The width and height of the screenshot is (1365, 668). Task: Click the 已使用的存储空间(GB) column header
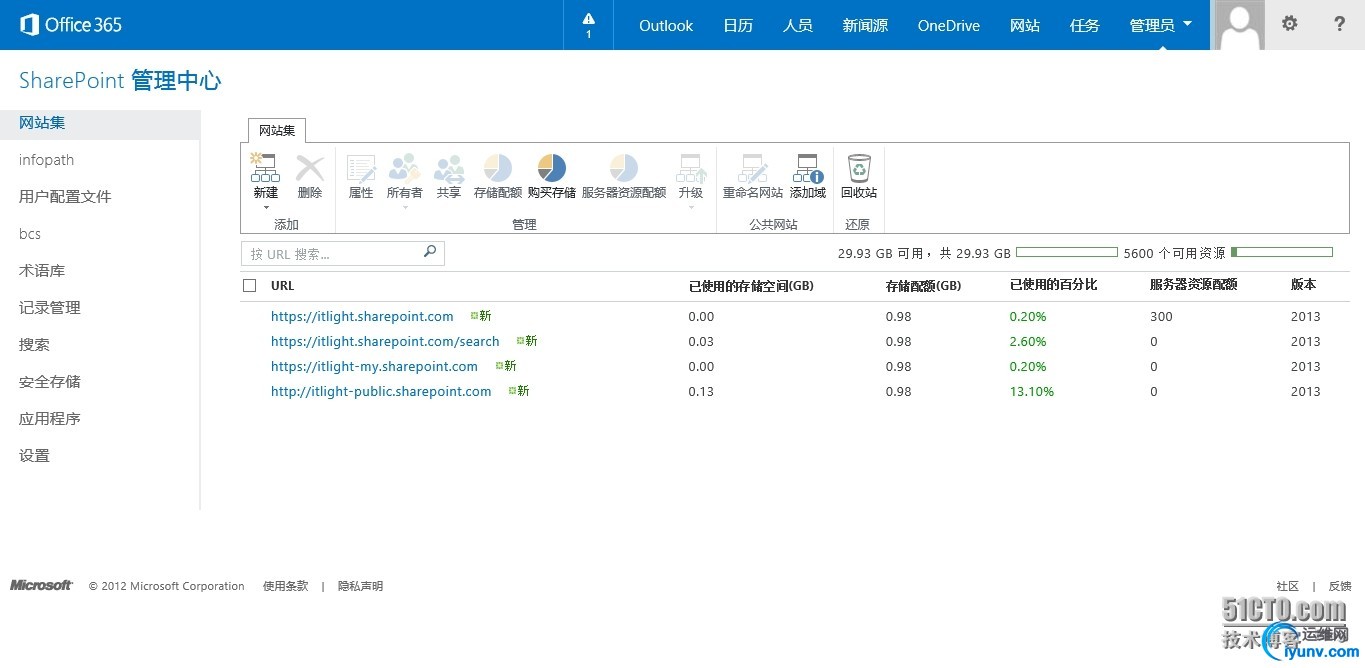pos(751,286)
